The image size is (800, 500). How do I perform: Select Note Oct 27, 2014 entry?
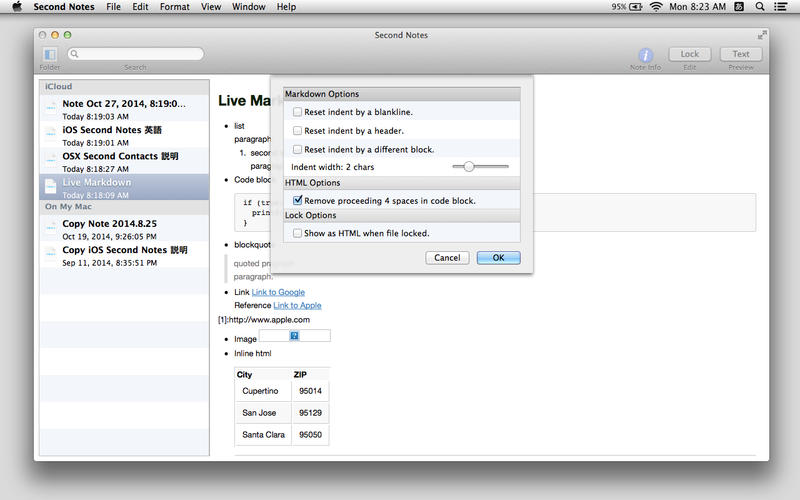click(x=124, y=109)
